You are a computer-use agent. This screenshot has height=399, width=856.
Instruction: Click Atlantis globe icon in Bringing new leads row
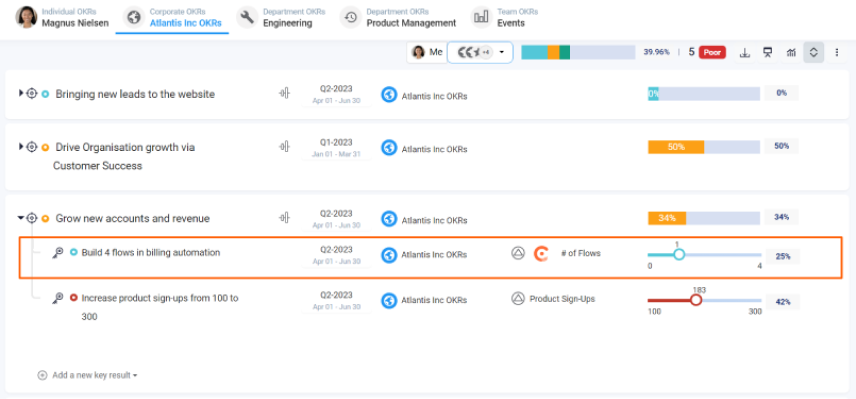(x=389, y=94)
